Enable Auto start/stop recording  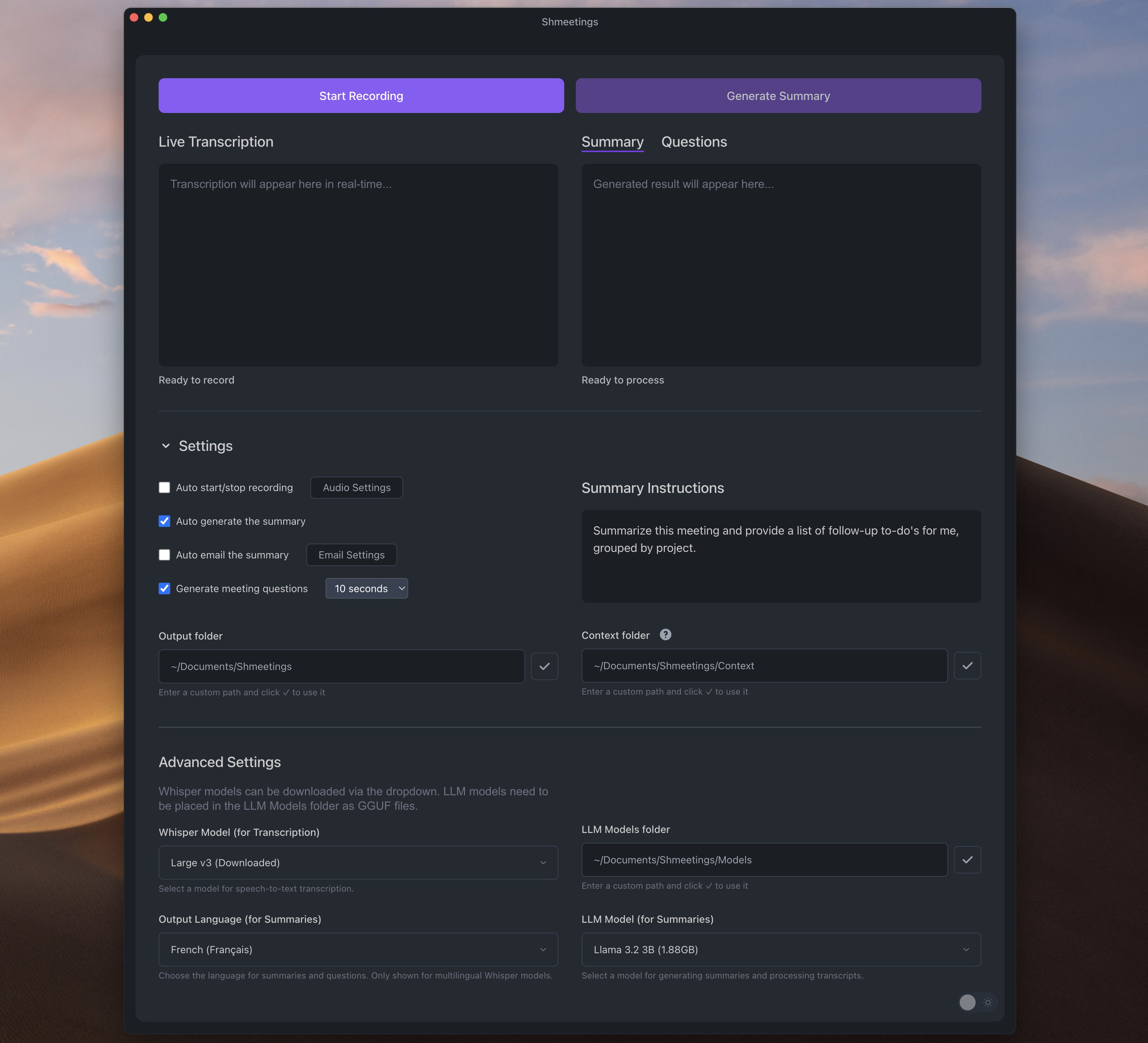164,487
